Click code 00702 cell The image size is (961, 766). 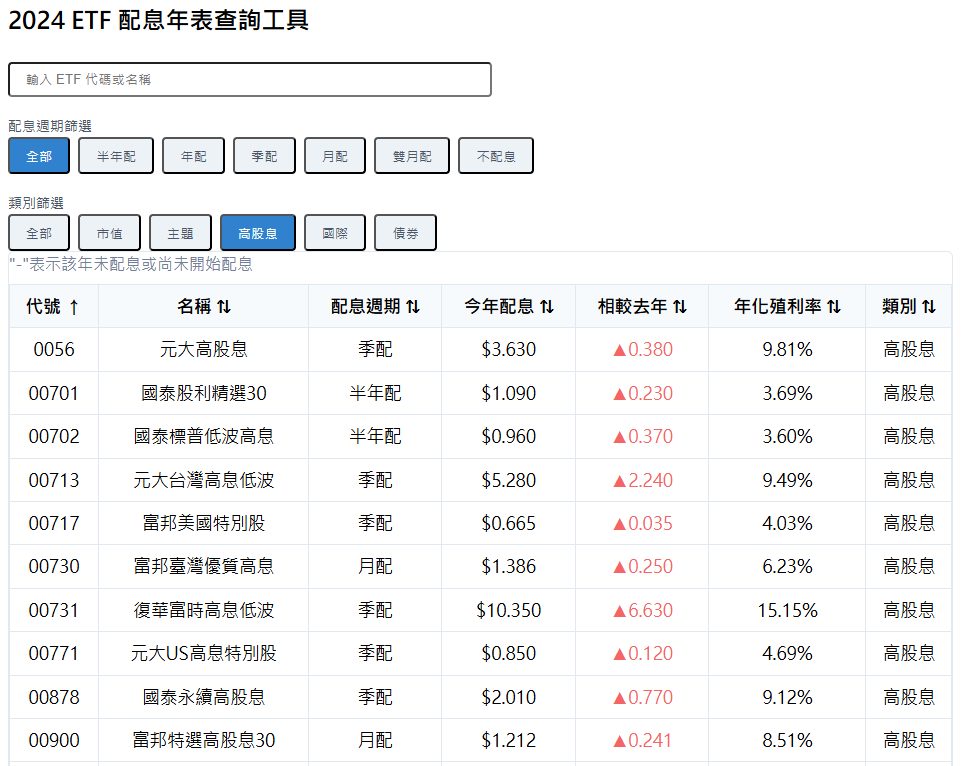click(54, 436)
